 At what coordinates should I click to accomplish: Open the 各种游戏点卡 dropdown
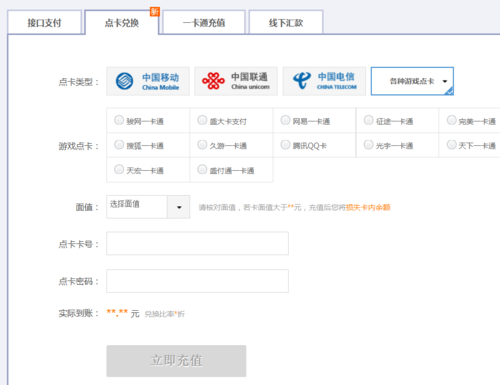pos(412,81)
